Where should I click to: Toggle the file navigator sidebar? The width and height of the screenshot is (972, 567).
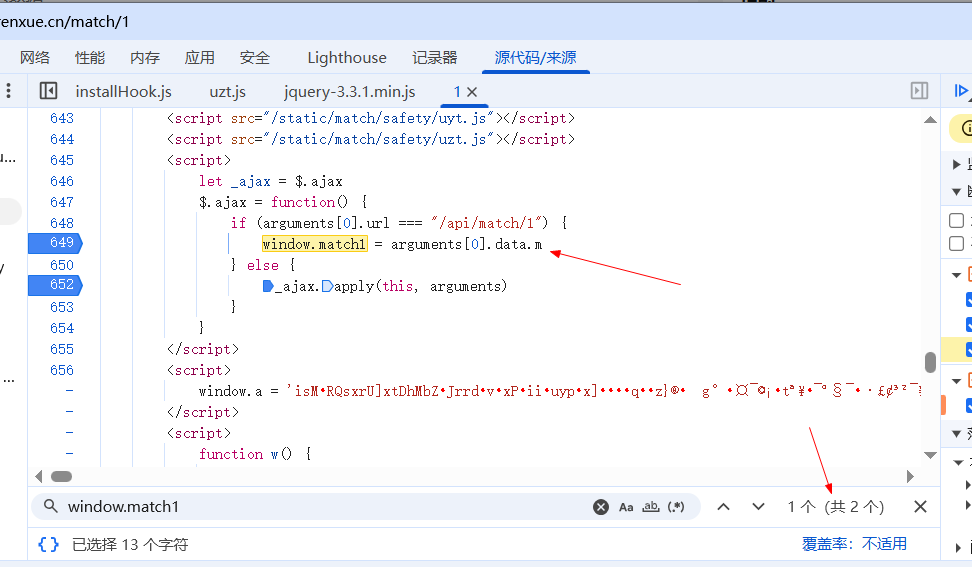point(48,91)
